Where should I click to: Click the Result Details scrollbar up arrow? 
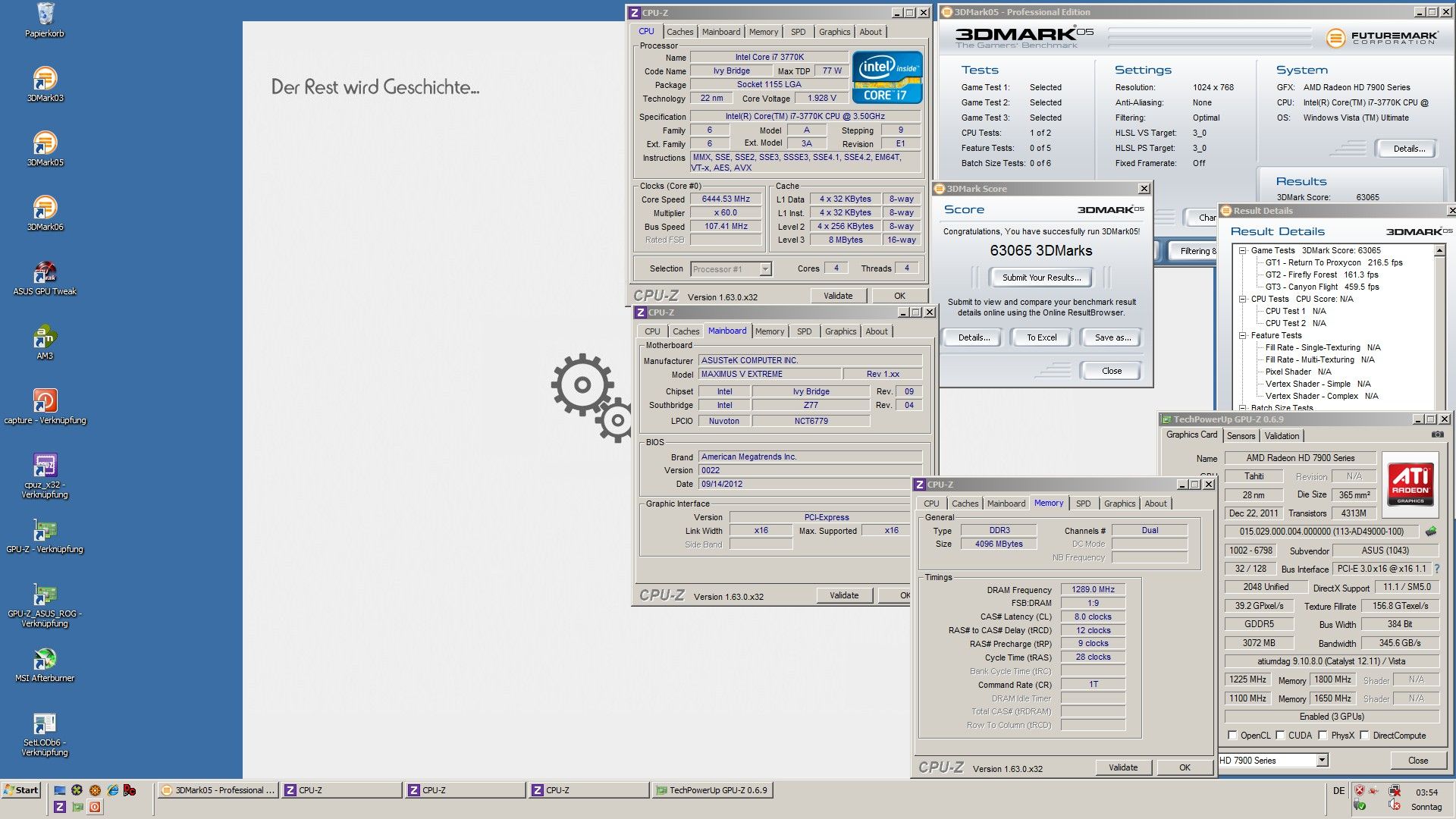[x=1440, y=250]
